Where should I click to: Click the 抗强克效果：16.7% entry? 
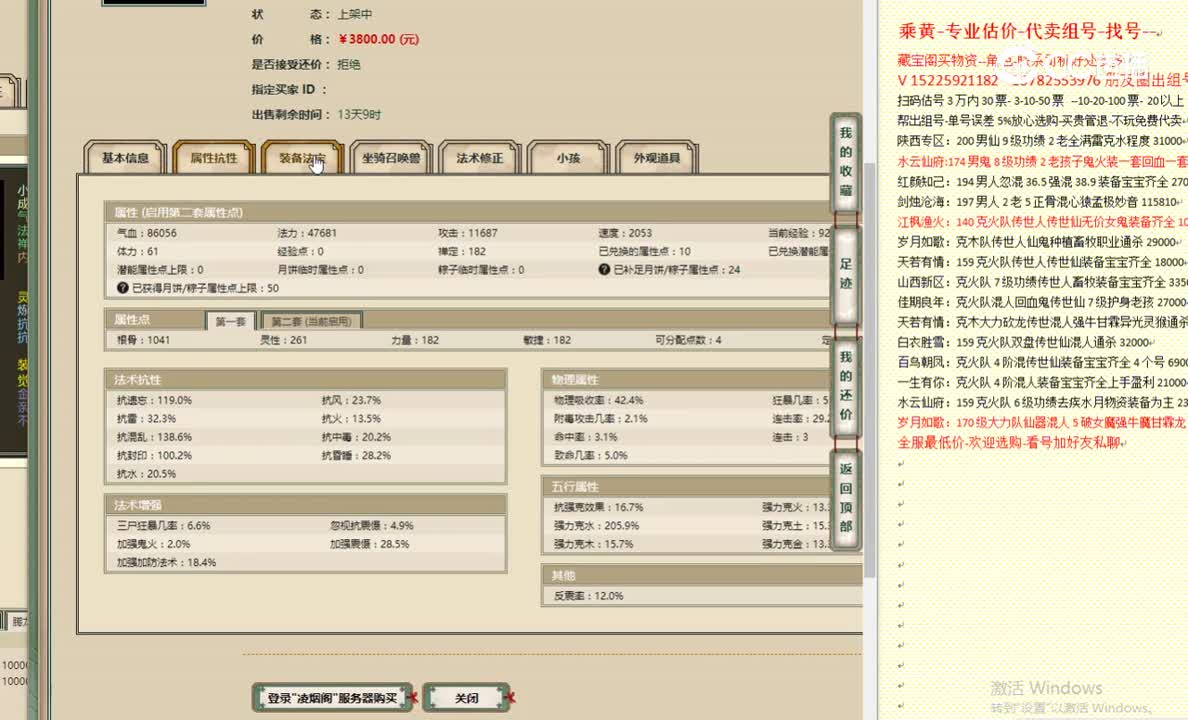[599, 507]
